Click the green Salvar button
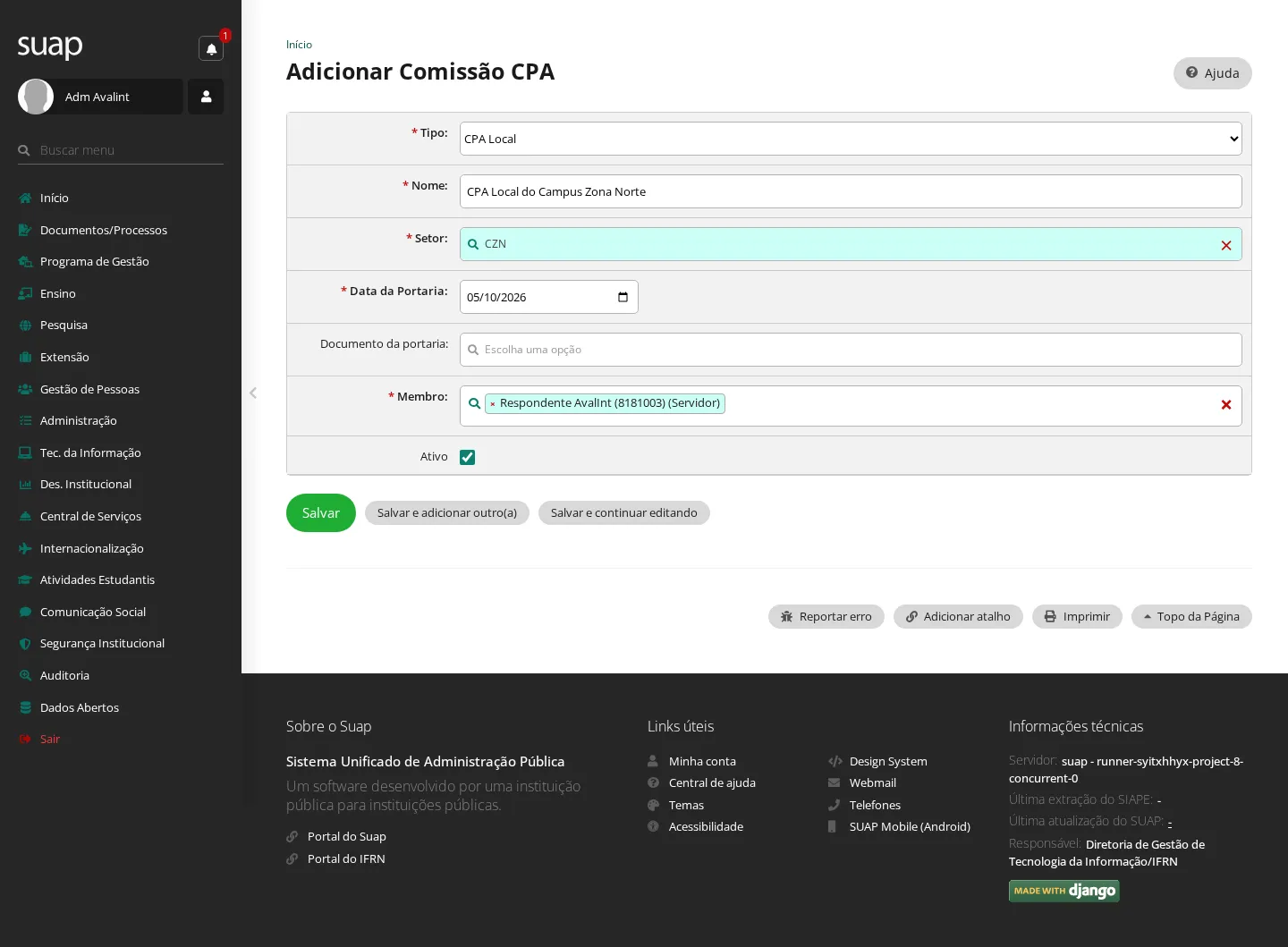The image size is (1288, 947). [x=321, y=513]
